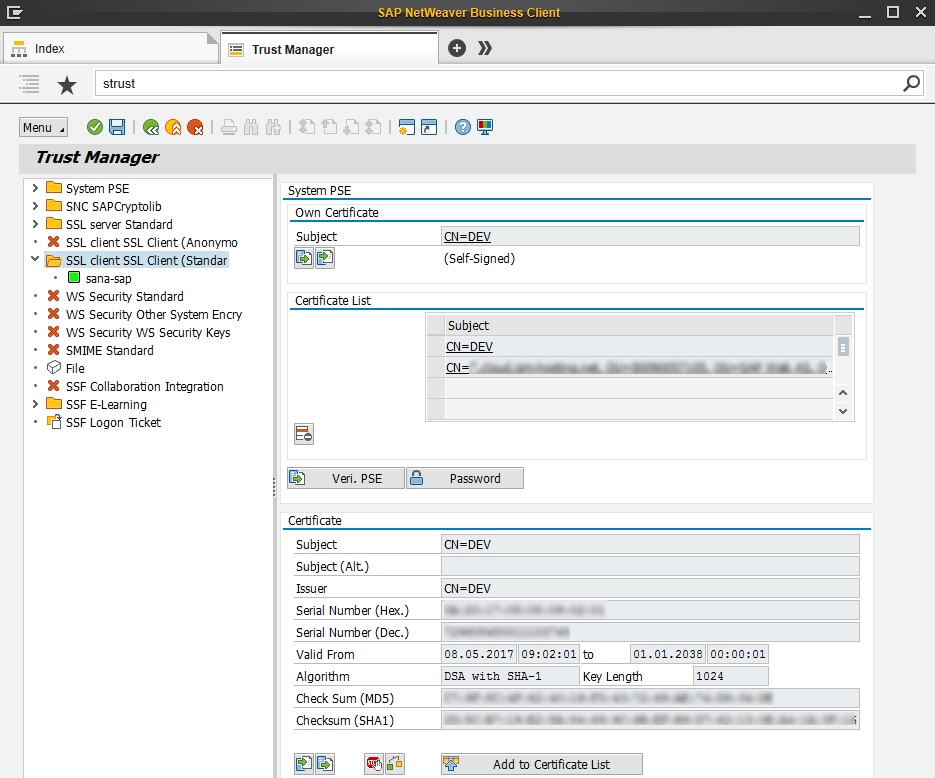The image size is (935, 778).
Task: Click the Help question mark icon
Action: [461, 127]
